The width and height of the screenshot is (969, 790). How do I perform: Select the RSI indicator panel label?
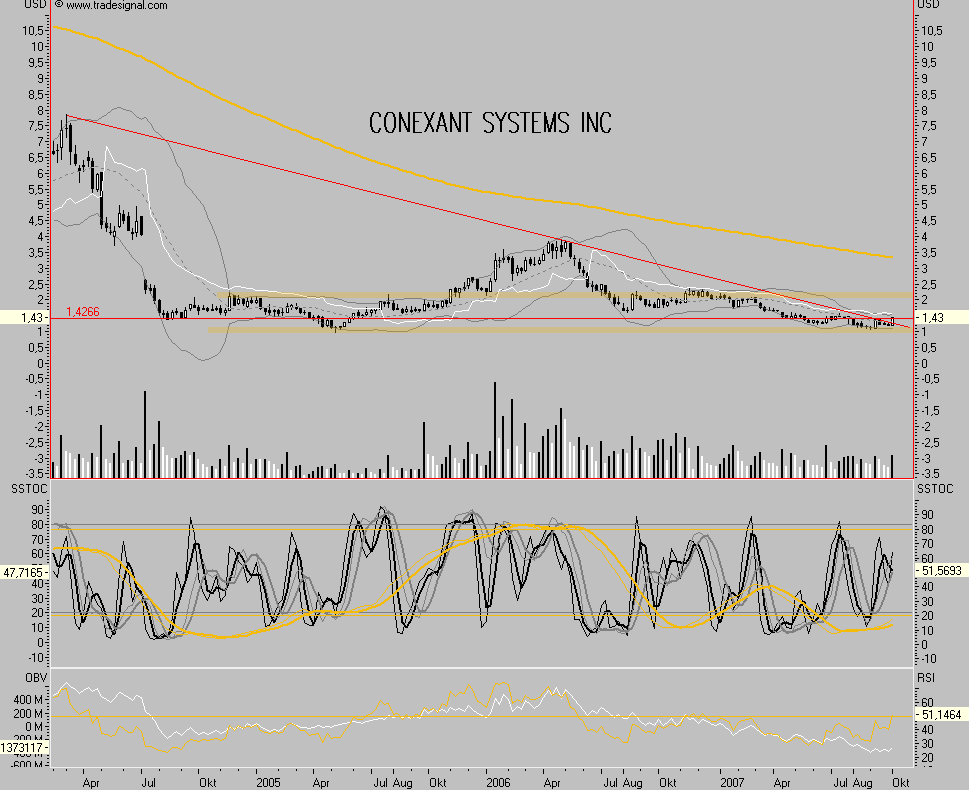[x=928, y=675]
